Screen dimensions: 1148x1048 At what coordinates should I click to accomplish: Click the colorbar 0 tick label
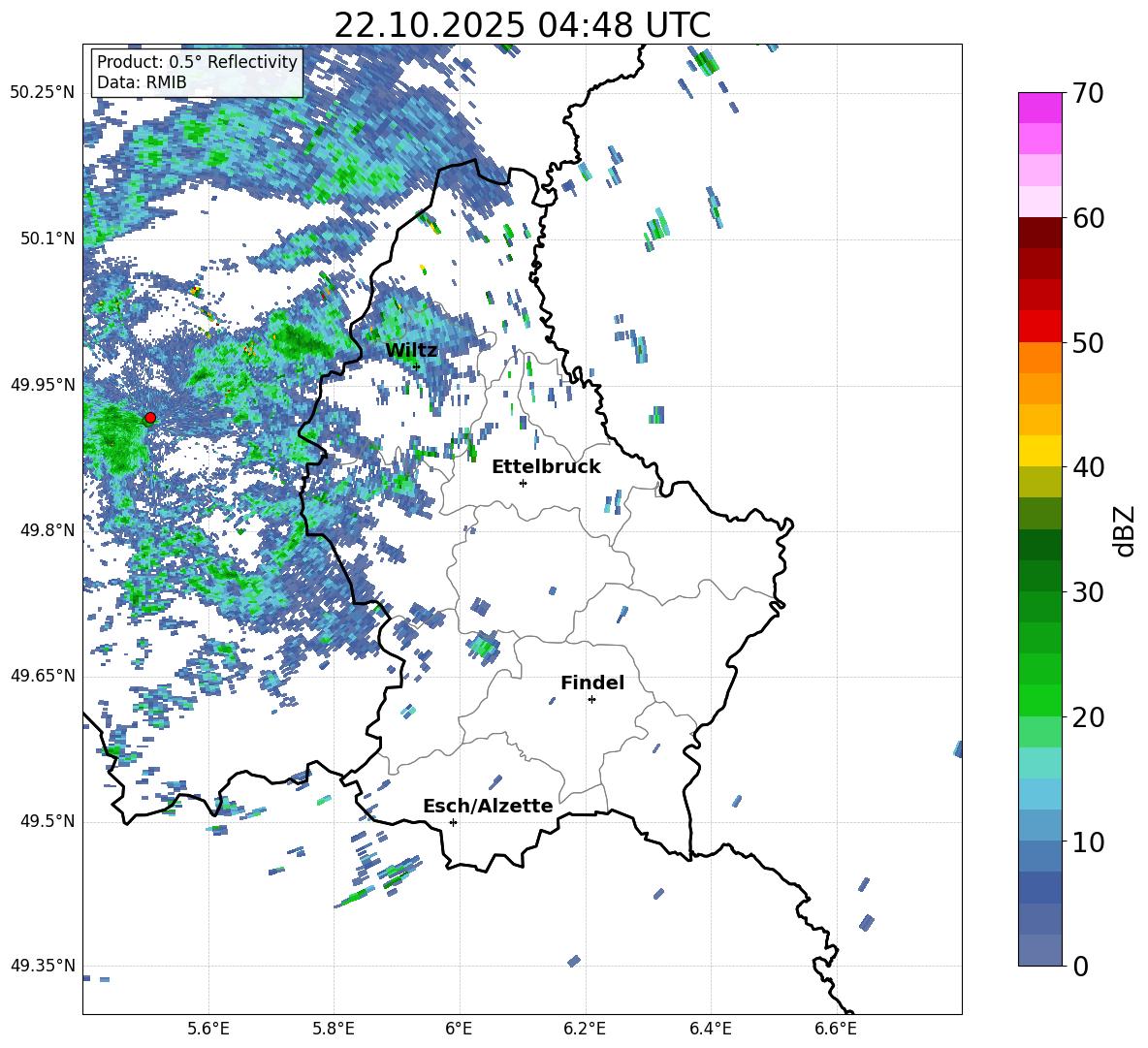coord(1080,966)
